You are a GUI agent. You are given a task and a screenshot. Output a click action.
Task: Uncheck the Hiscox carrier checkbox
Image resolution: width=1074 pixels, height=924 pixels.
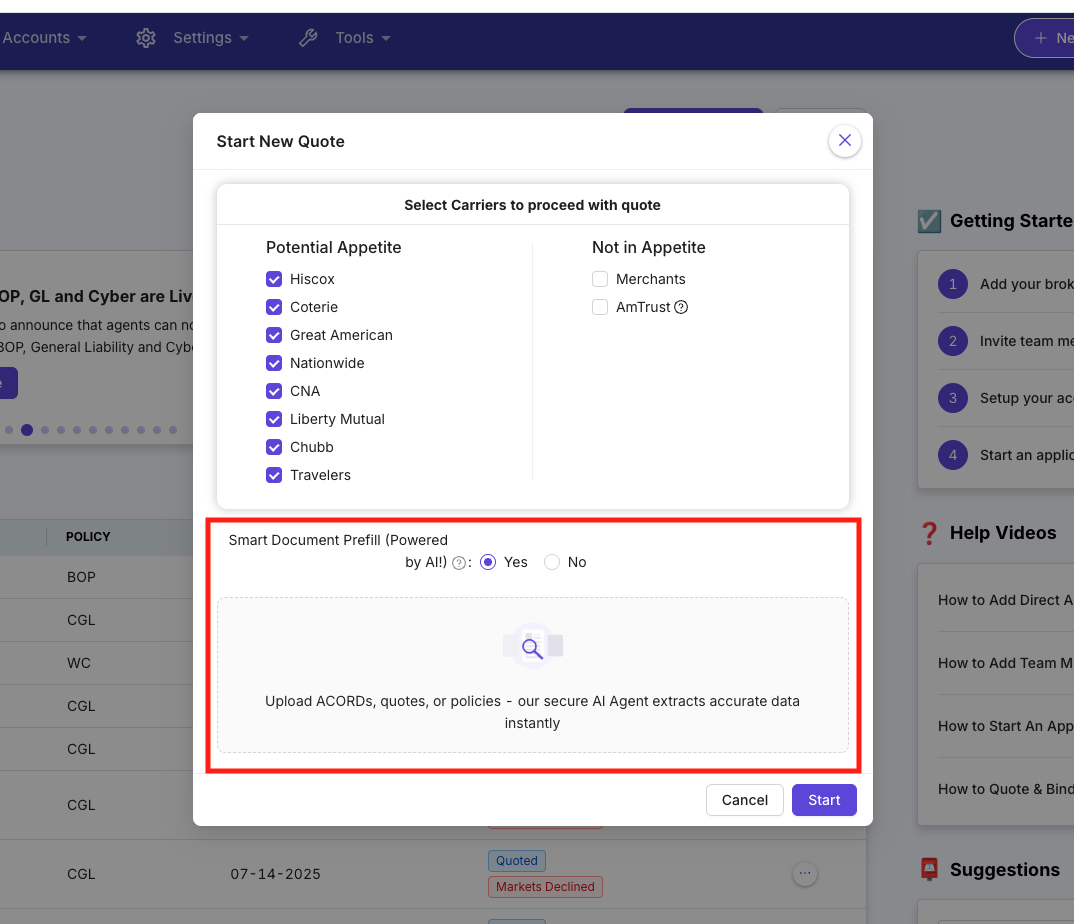(274, 279)
